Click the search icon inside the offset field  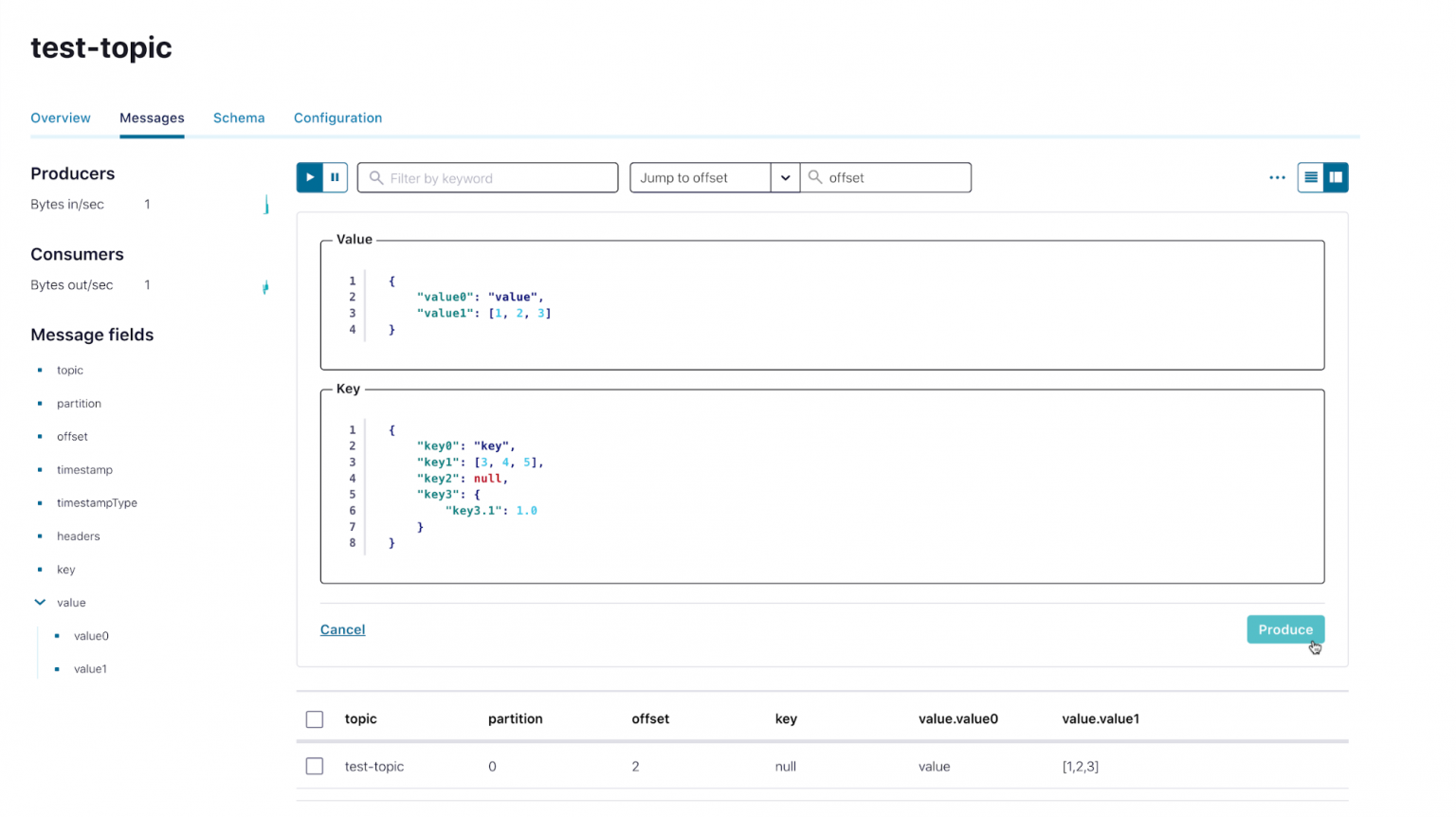pyautogui.click(x=815, y=177)
